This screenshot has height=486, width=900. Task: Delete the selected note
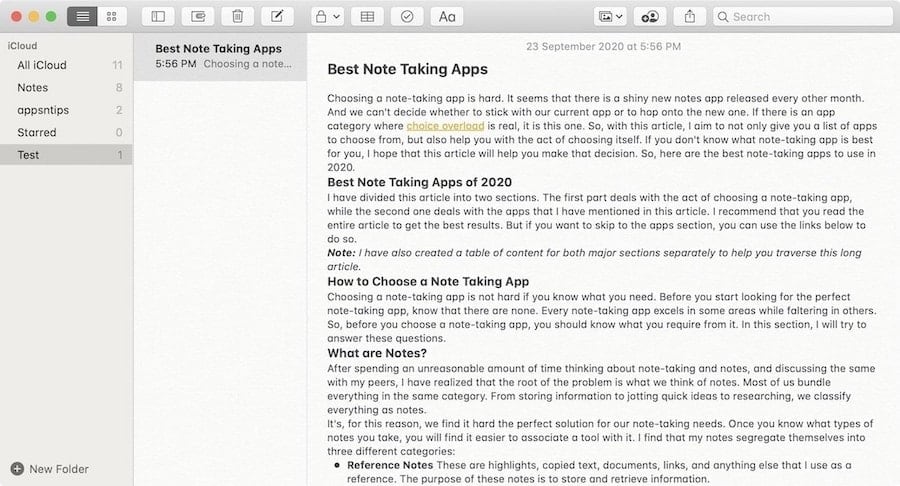237,16
